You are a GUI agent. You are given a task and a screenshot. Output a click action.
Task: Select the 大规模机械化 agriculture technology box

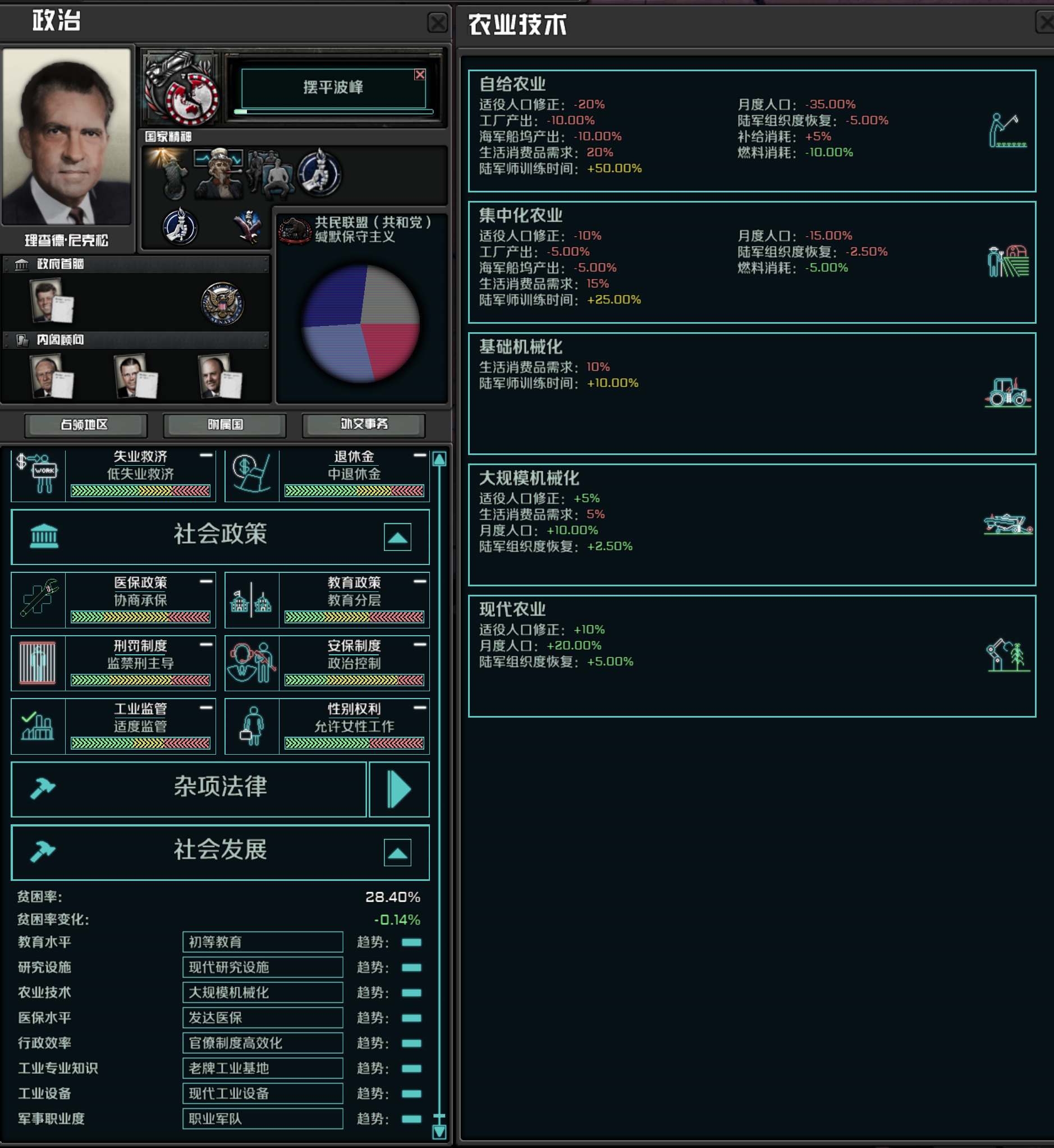tap(751, 525)
